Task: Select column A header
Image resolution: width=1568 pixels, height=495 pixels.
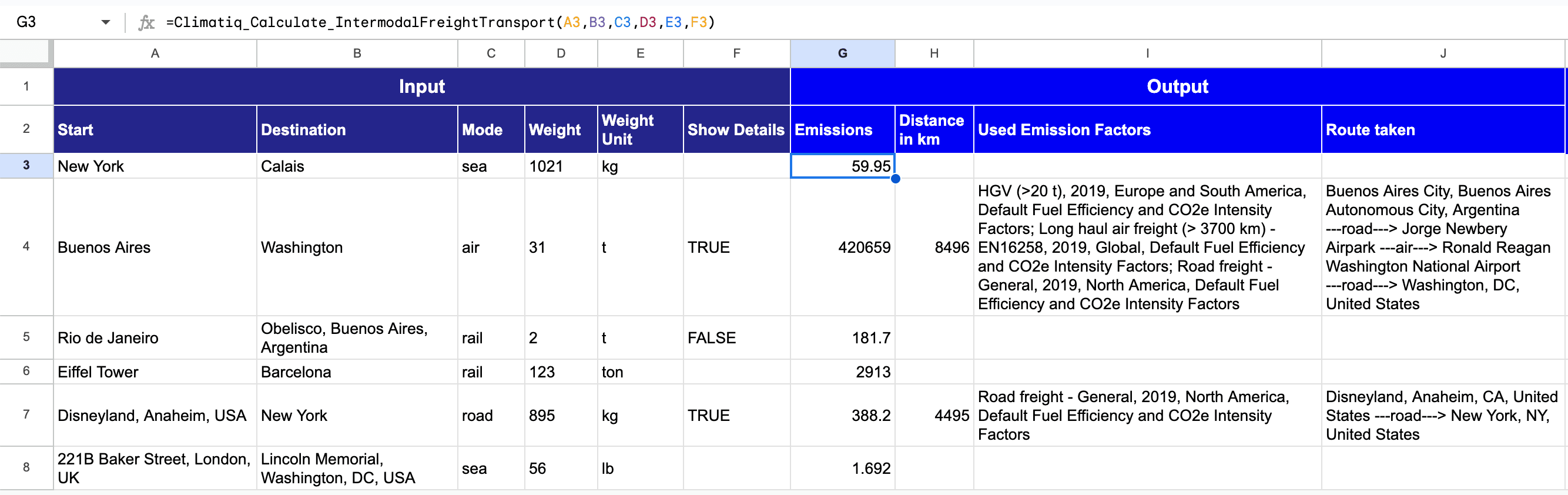Action: (155, 53)
